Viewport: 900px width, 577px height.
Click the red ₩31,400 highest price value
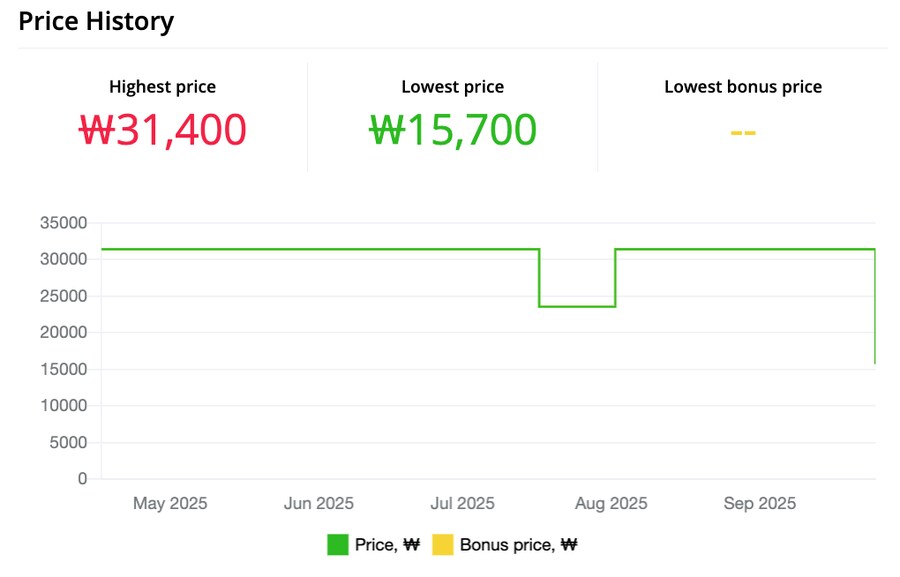click(x=162, y=130)
